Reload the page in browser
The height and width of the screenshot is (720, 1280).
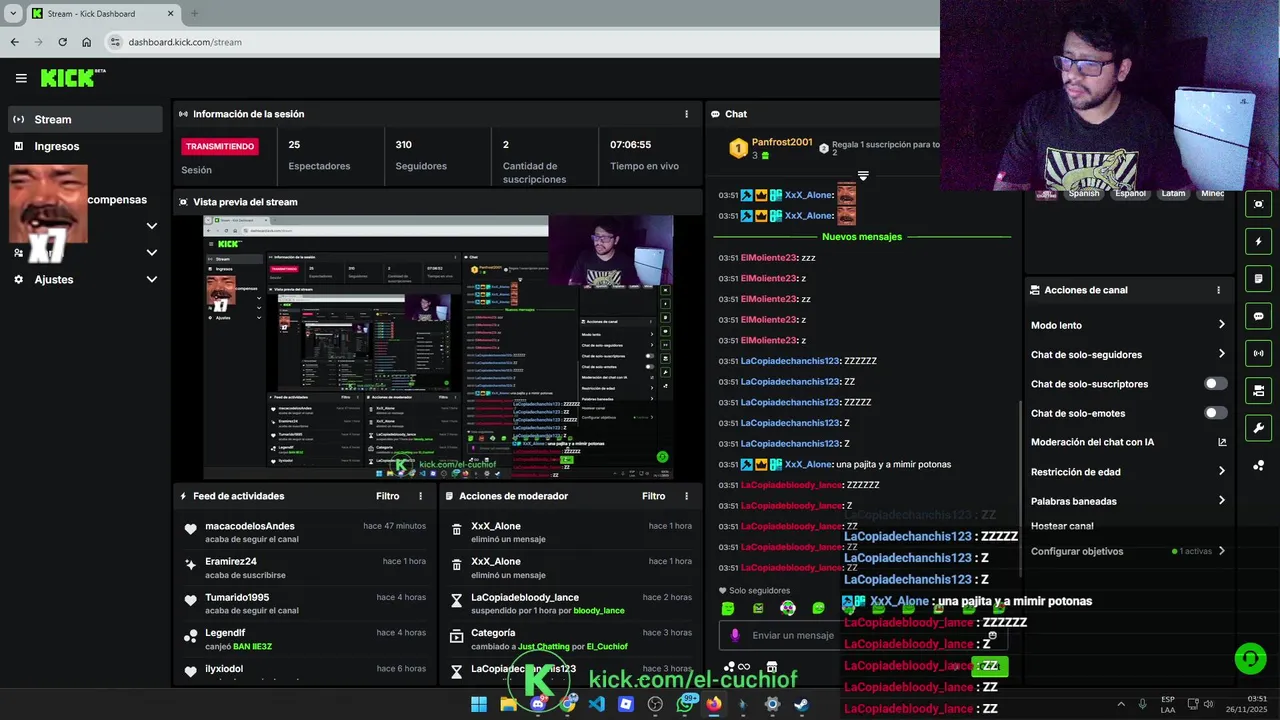(x=62, y=42)
